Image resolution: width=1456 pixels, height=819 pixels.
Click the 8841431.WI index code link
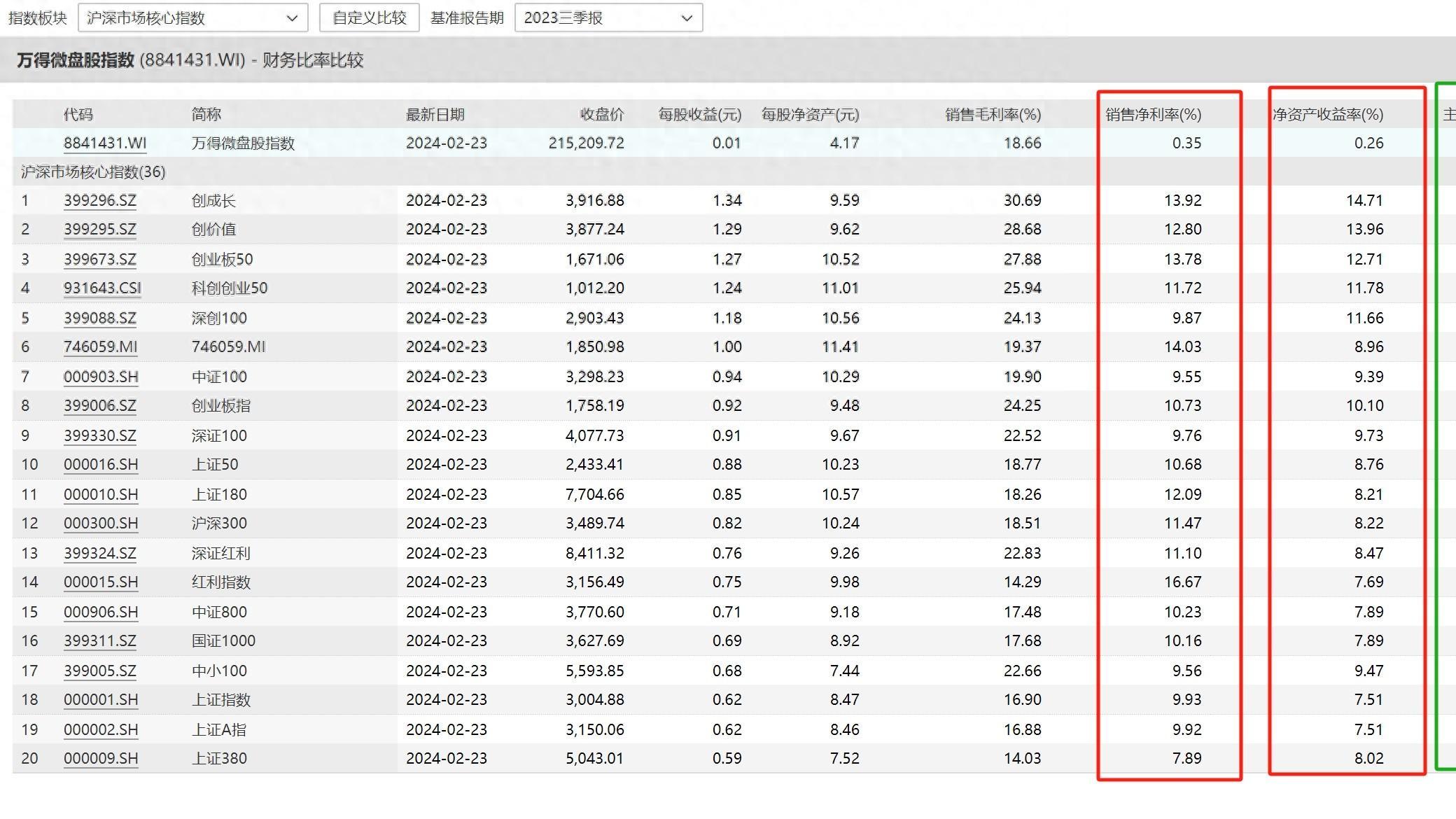[105, 143]
